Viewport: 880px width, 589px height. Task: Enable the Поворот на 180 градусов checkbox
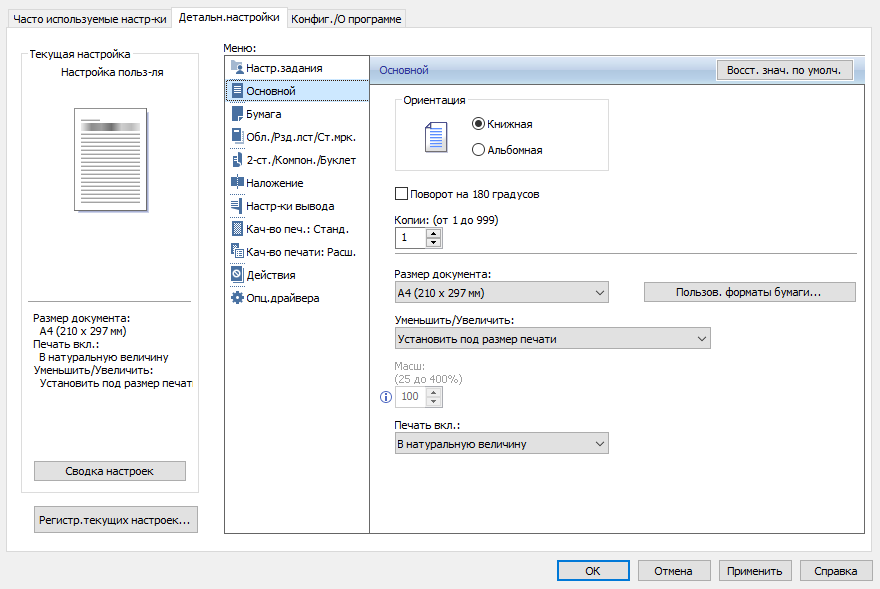(403, 194)
